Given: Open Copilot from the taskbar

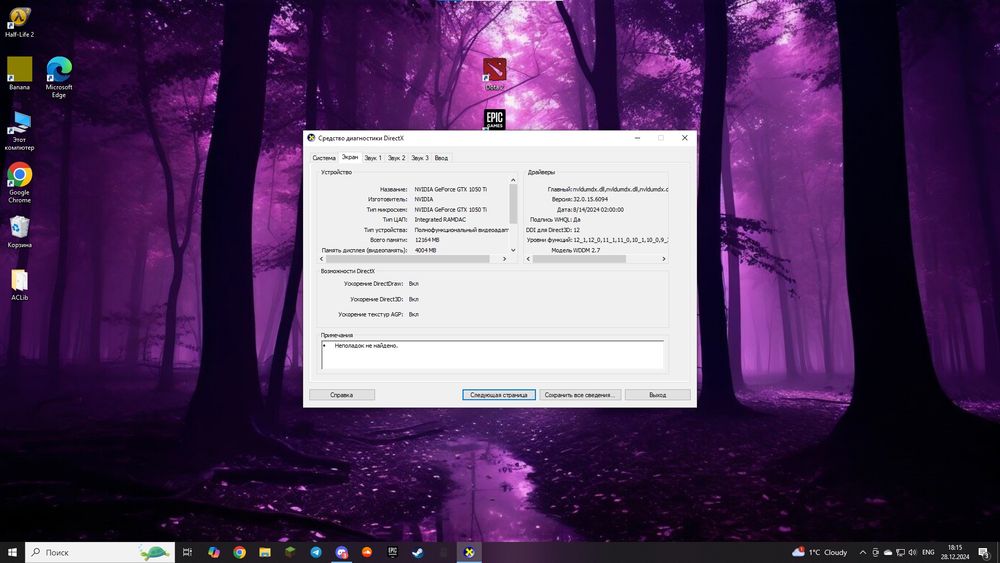Looking at the screenshot, I should click(214, 552).
